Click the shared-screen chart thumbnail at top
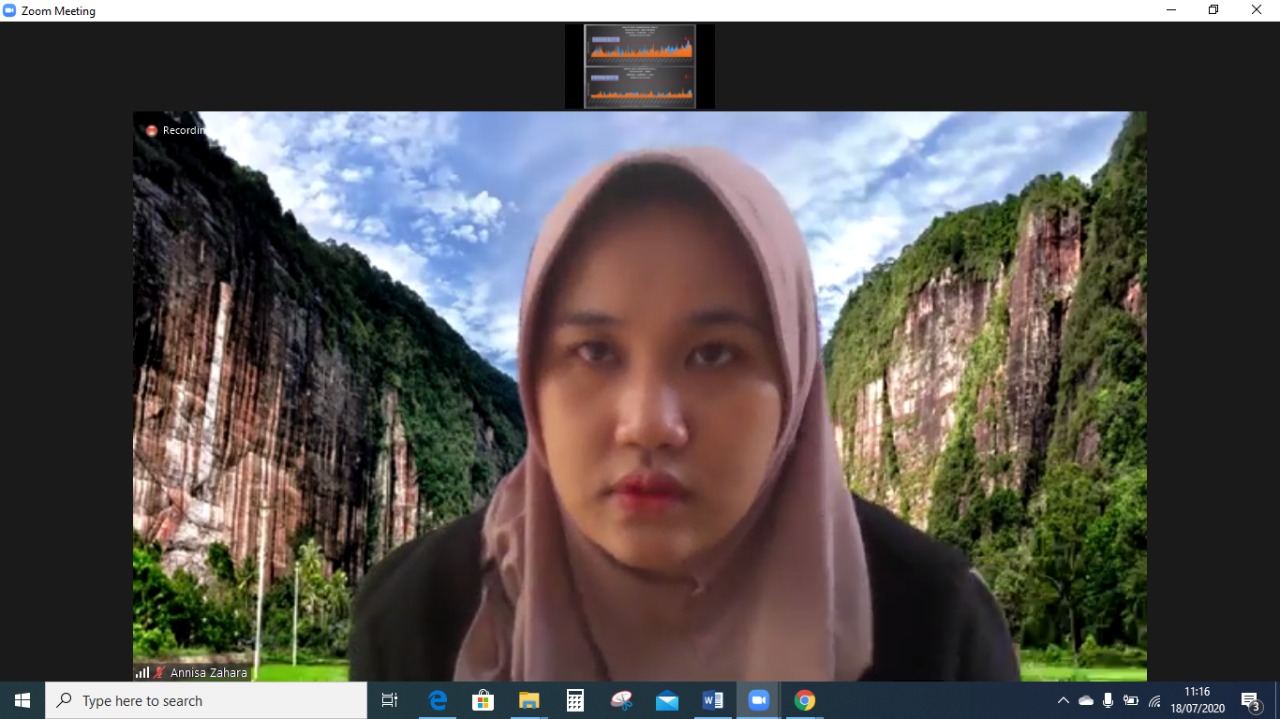 pos(640,66)
